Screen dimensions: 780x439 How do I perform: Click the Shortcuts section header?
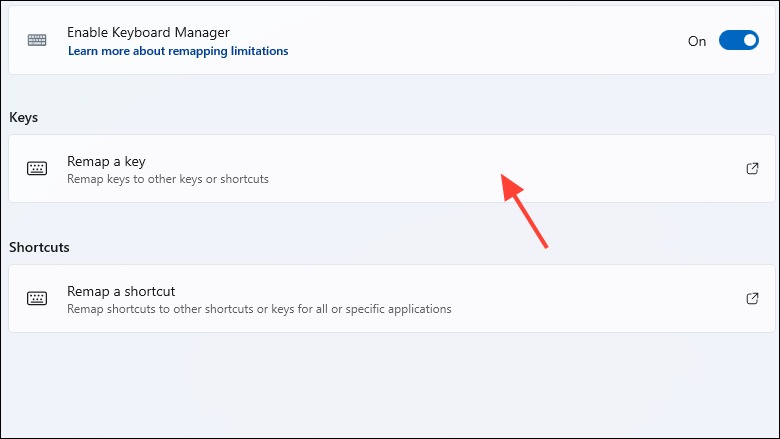click(39, 247)
